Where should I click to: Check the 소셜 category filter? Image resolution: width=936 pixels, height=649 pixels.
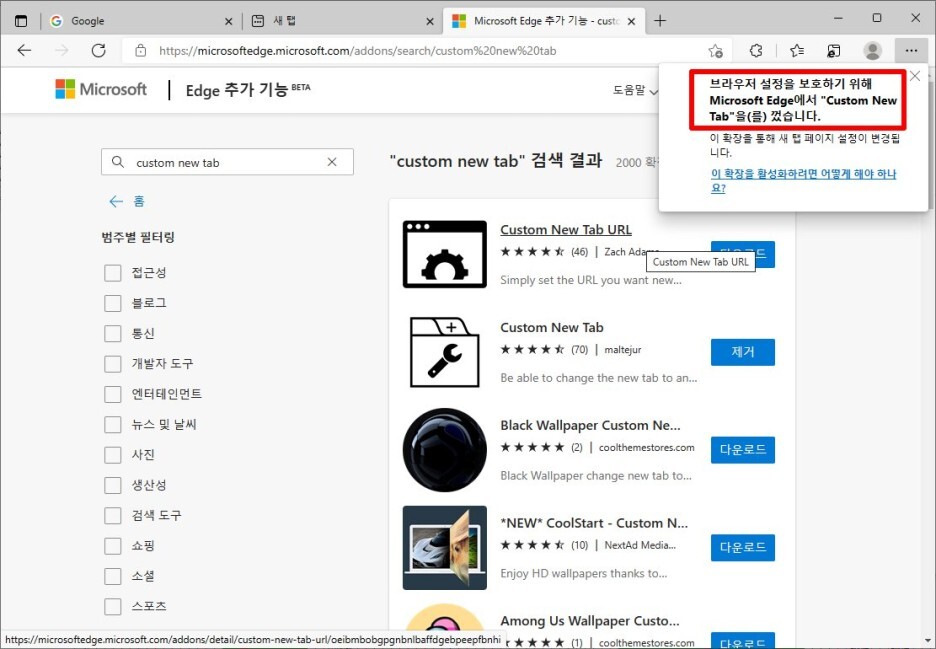[113, 576]
